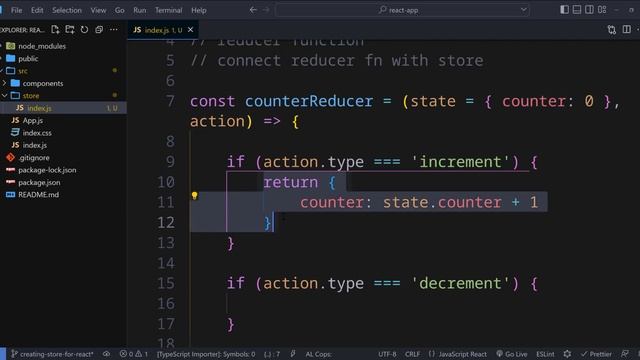640x360 pixels.
Task: Click the Prettier status item
Action: (596, 354)
